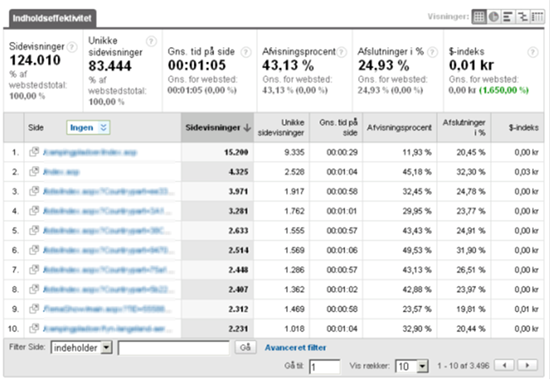
Task: Open row 1 page in new window icon
Action: click(x=34, y=152)
